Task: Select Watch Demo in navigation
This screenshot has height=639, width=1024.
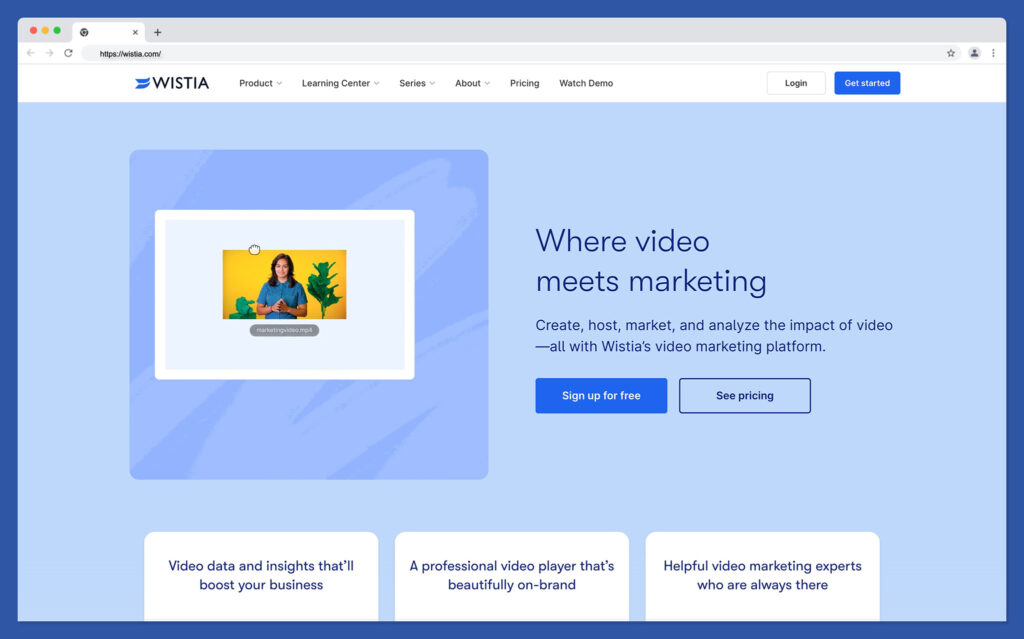Action: (x=586, y=83)
